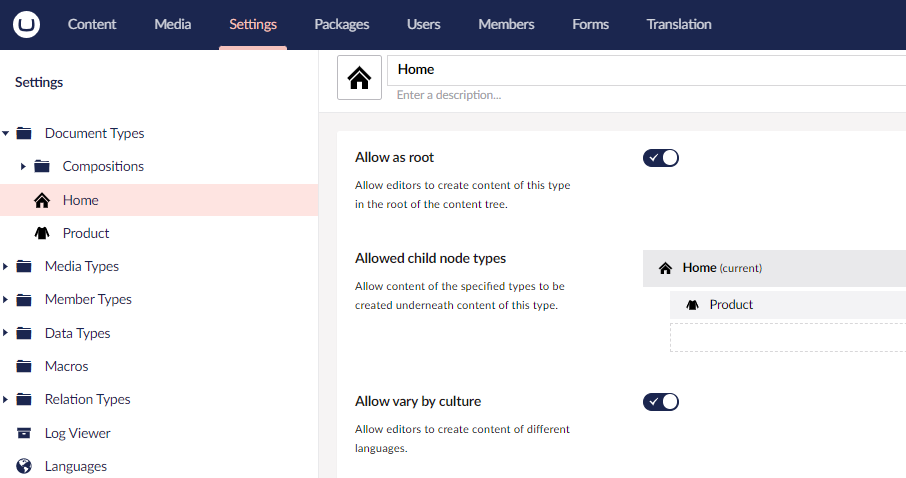The height and width of the screenshot is (478, 906).
Task: Click the empty add child node placeholder
Action: (x=787, y=338)
